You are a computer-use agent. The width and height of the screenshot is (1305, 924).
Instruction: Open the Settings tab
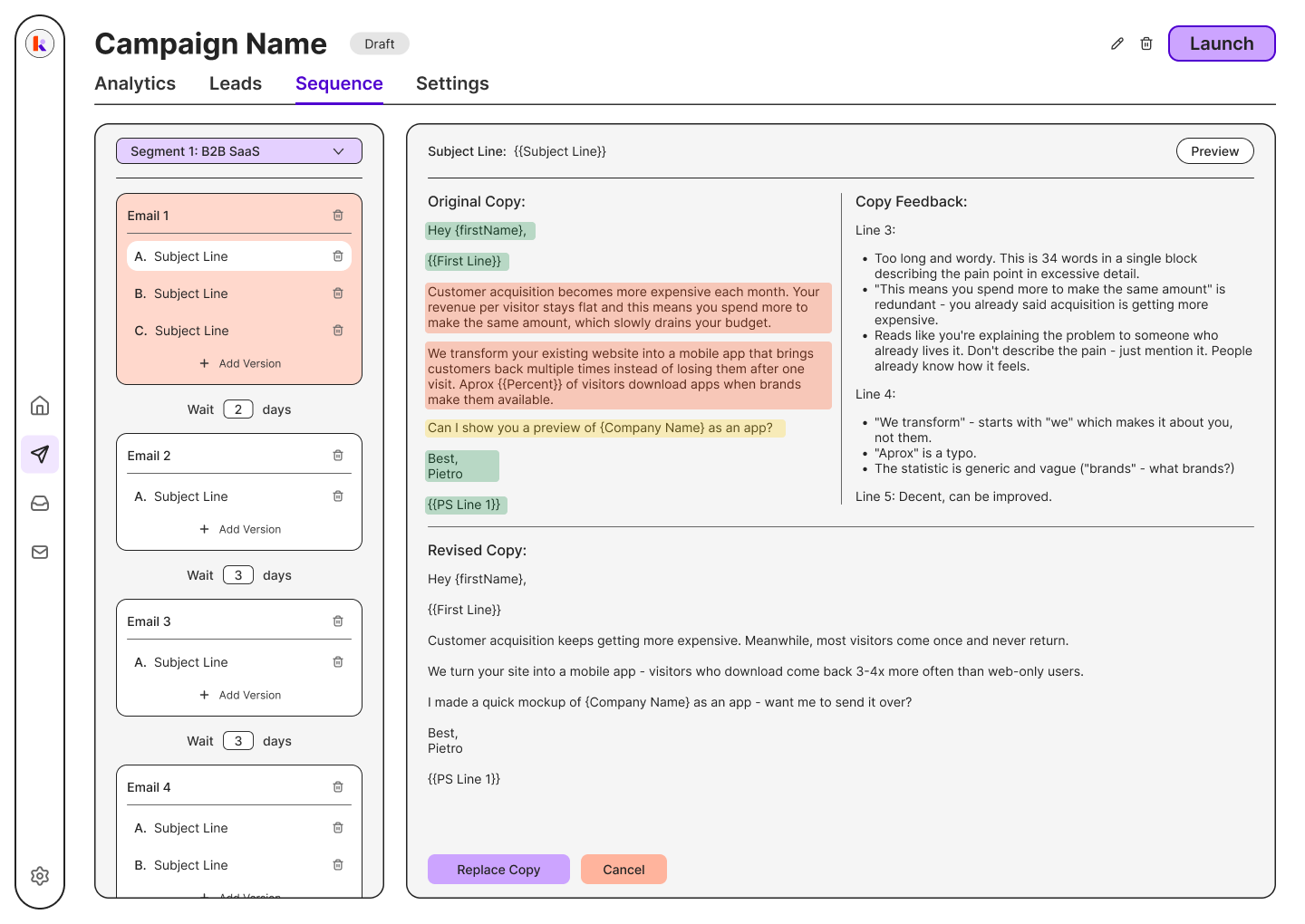452,83
